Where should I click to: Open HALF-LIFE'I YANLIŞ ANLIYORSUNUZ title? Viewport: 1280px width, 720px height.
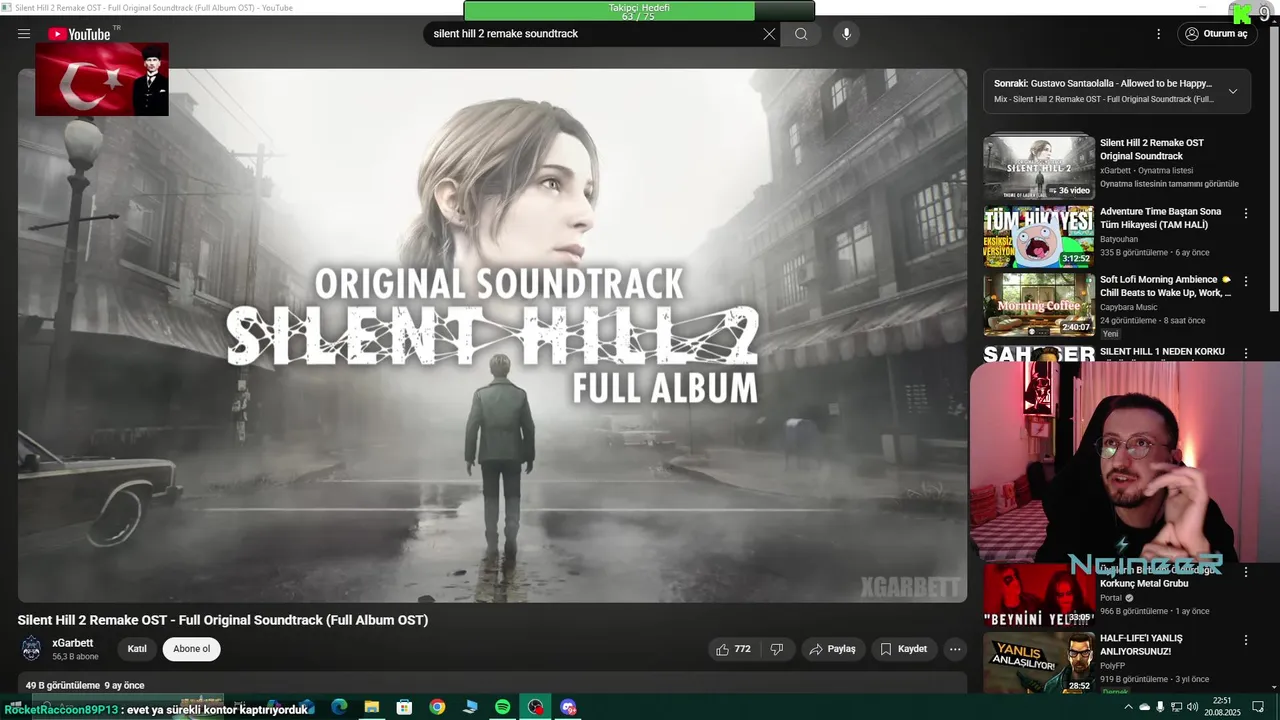[1141, 645]
